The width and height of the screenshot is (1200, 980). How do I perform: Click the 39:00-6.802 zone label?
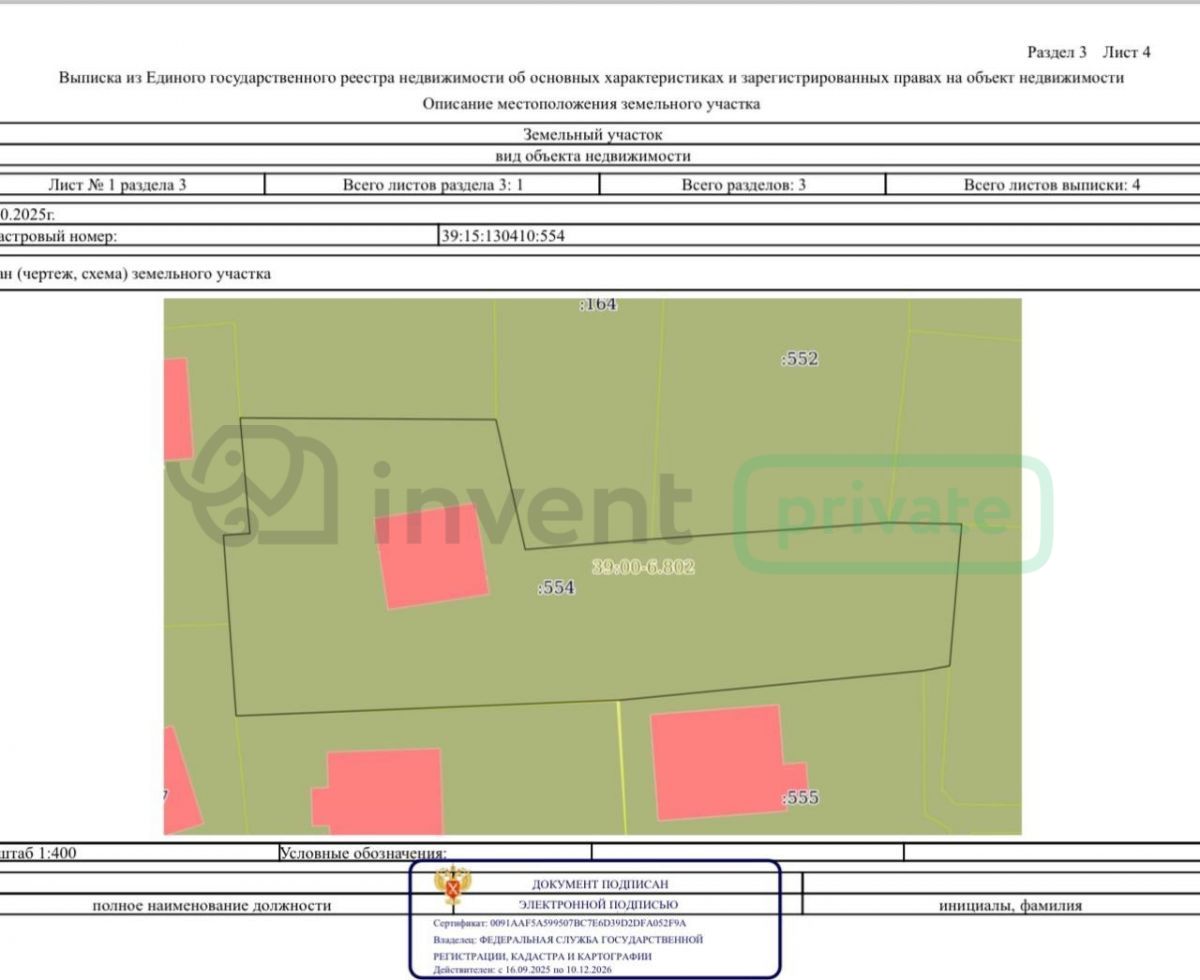(x=643, y=567)
